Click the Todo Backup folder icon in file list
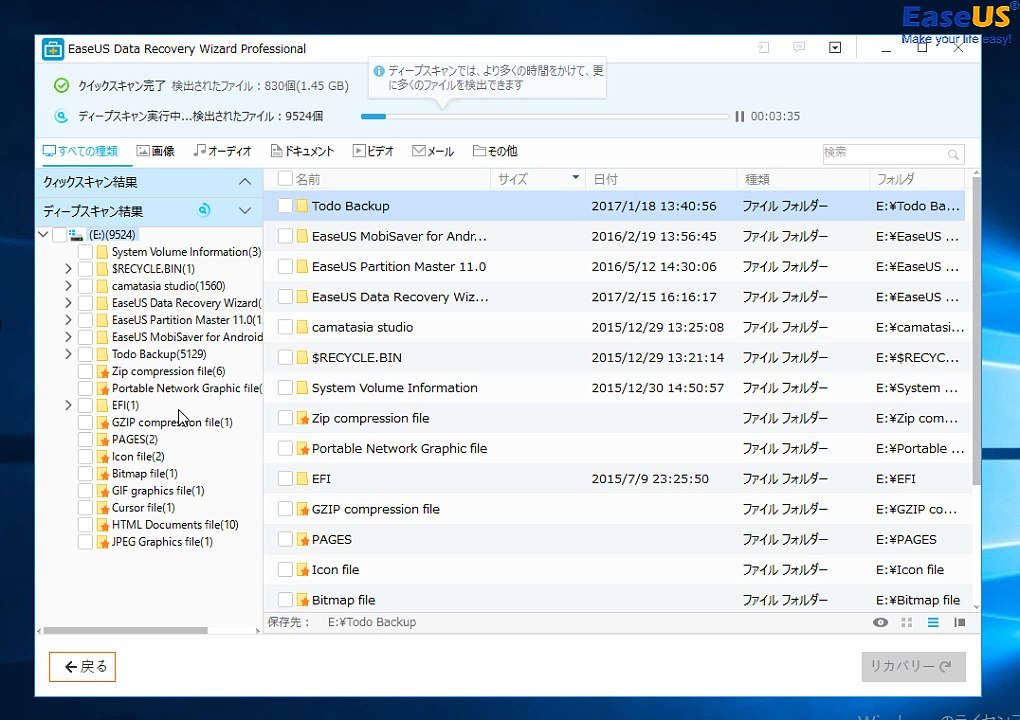This screenshot has width=1020, height=720. pos(302,206)
